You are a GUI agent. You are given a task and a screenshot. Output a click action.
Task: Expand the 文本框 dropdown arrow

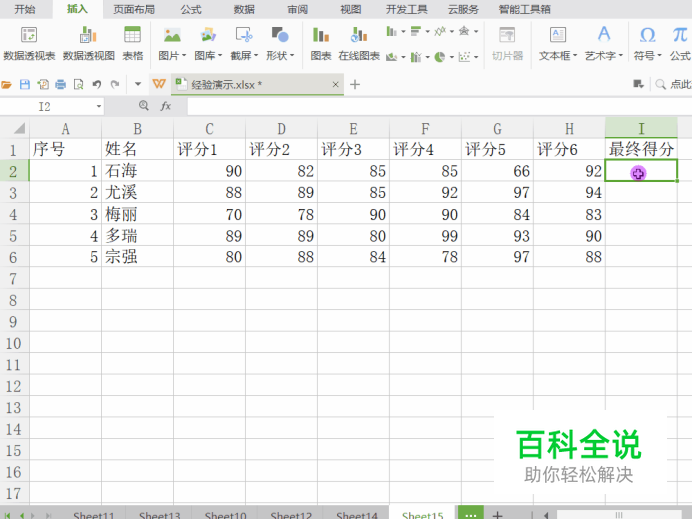575,56
